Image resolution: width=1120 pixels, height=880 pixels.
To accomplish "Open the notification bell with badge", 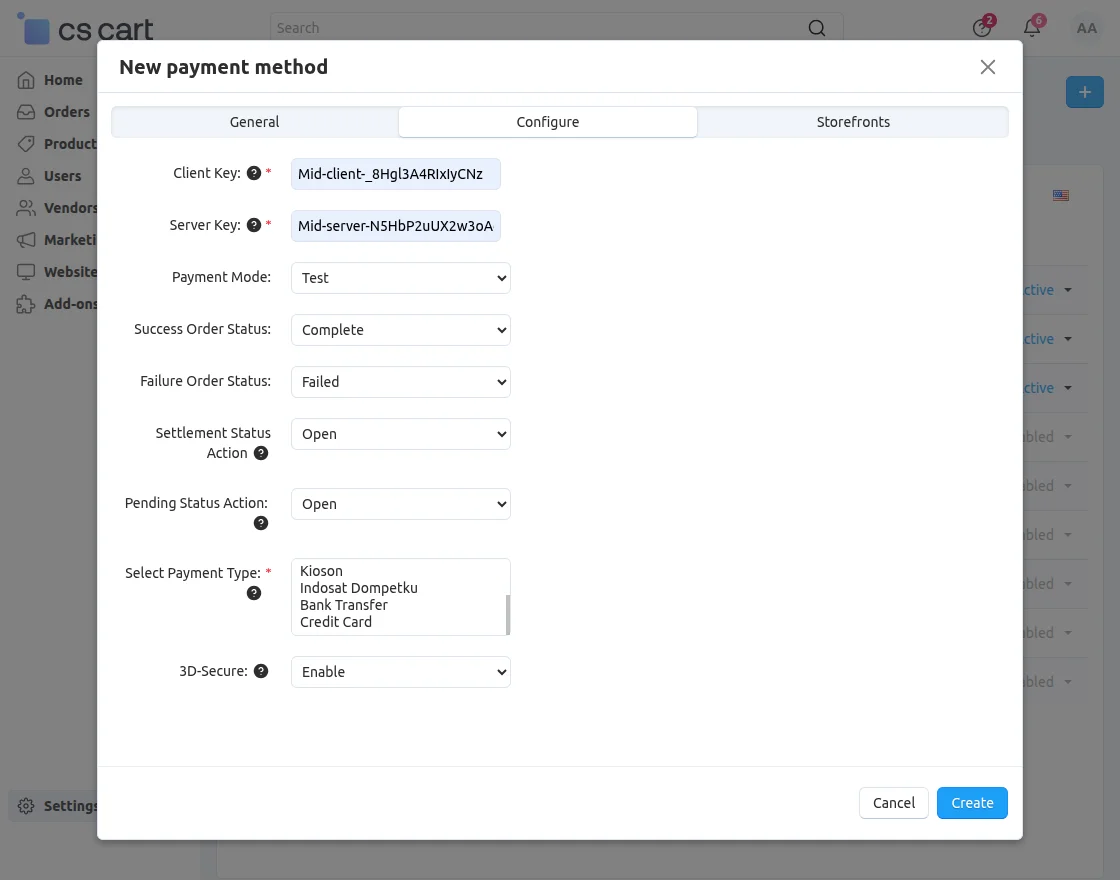I will (x=1032, y=27).
